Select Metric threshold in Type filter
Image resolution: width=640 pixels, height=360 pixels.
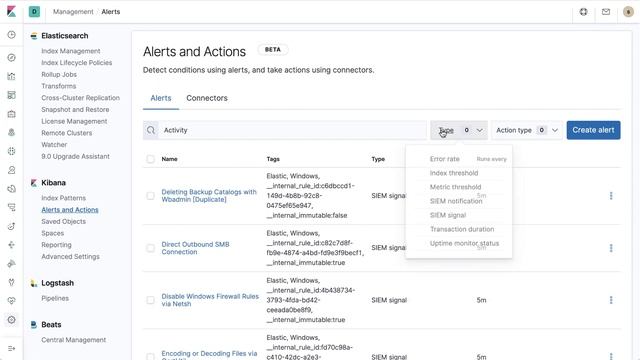point(456,187)
